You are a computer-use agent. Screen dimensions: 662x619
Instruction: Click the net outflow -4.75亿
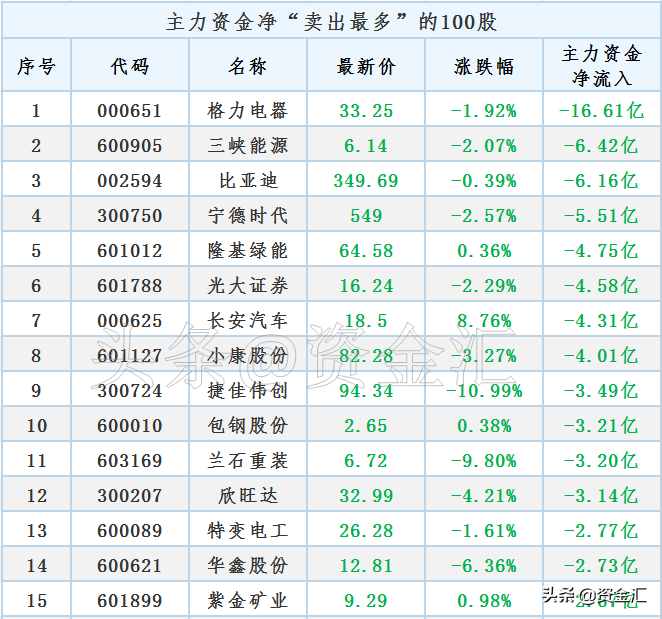tap(601, 251)
